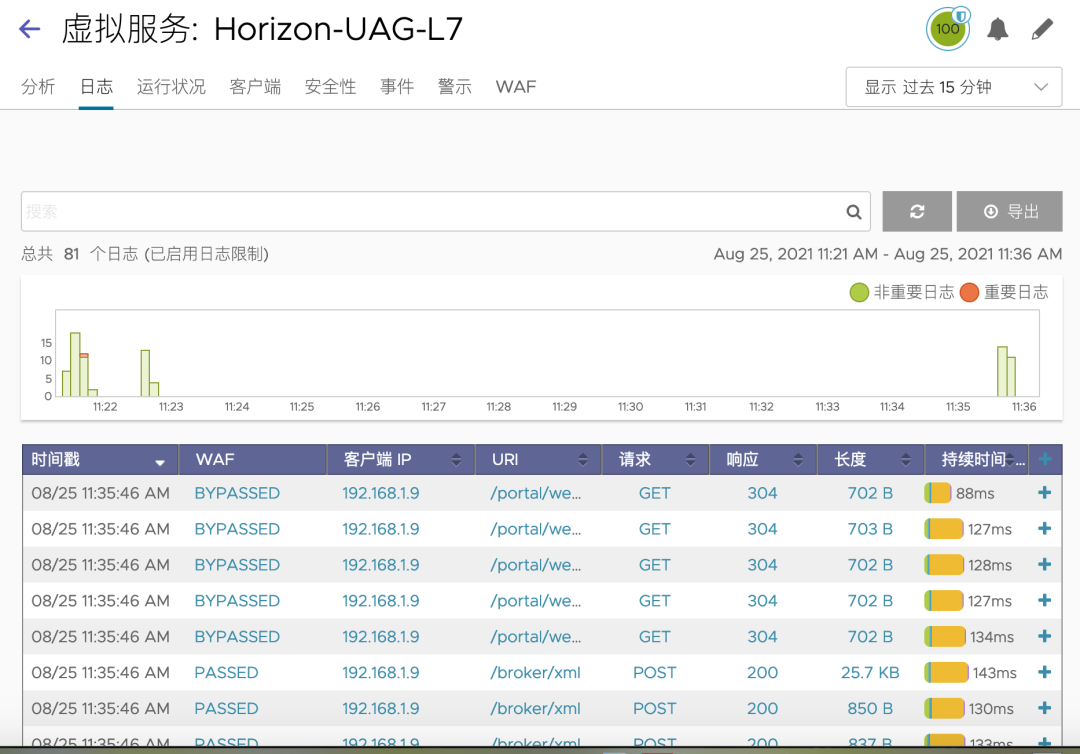Toggle 重要日志 orange legend marker

969,293
